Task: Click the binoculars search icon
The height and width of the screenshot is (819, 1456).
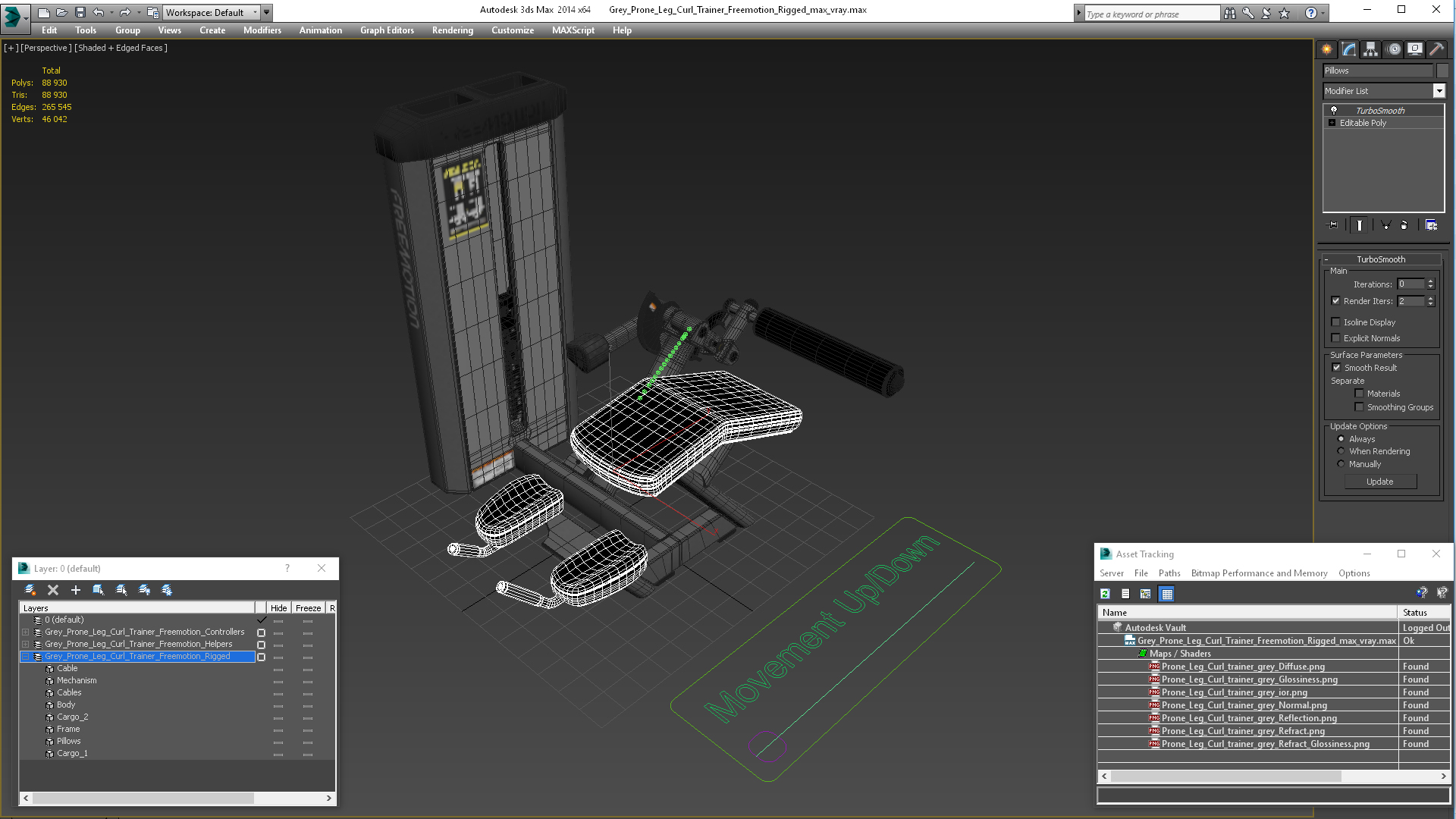Action: pyautogui.click(x=1229, y=13)
